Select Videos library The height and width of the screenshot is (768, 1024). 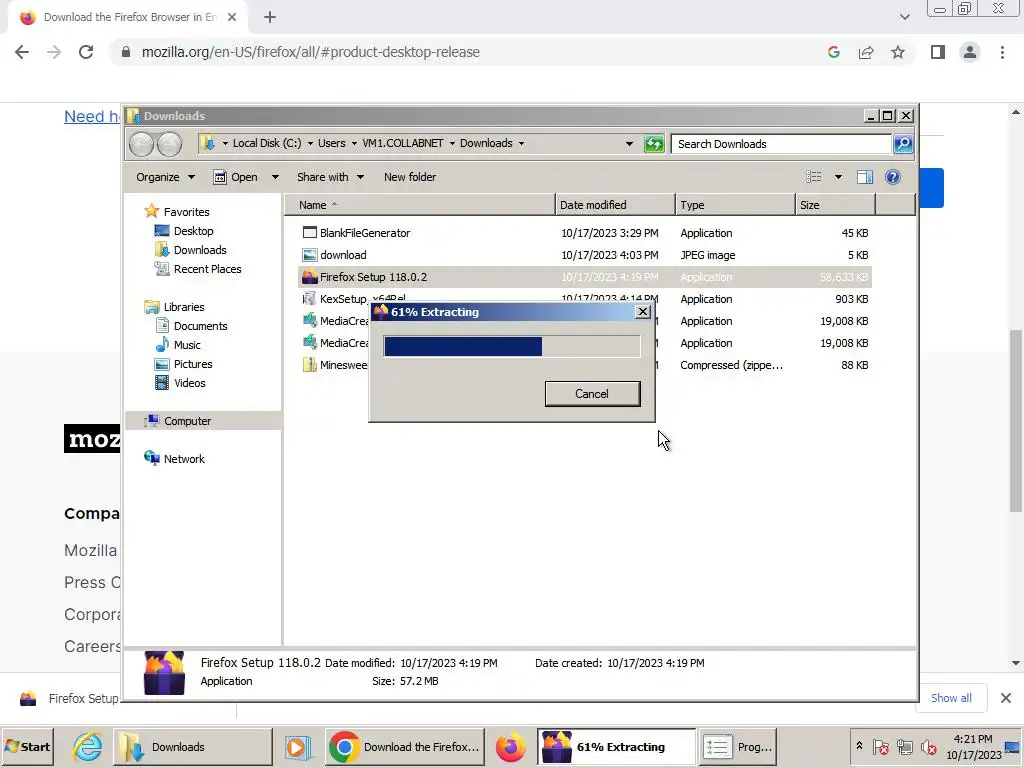click(x=180, y=383)
